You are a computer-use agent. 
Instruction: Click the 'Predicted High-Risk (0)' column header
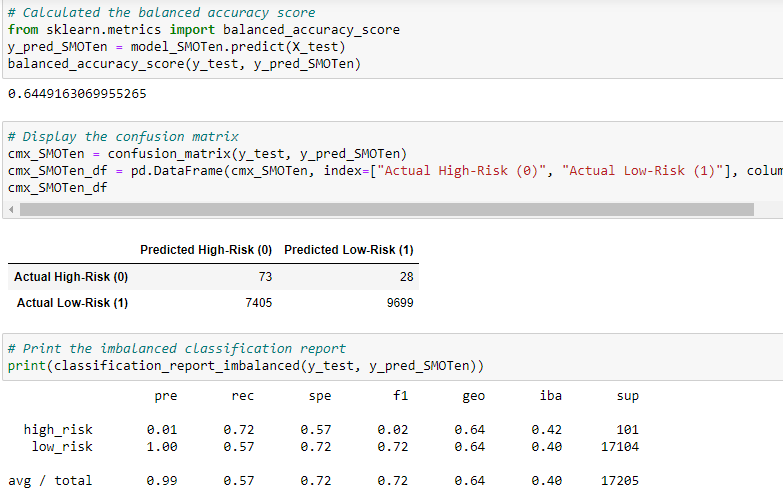point(206,250)
